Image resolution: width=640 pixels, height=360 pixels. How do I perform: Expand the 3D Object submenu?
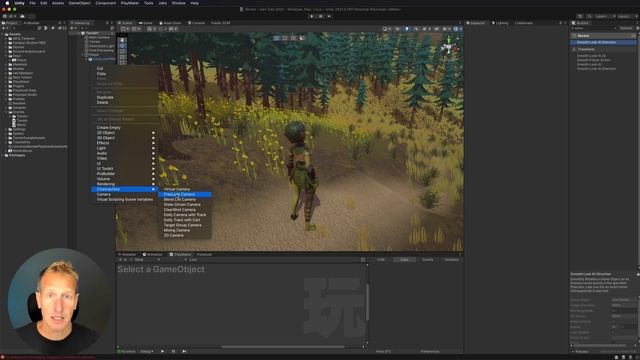(x=153, y=138)
